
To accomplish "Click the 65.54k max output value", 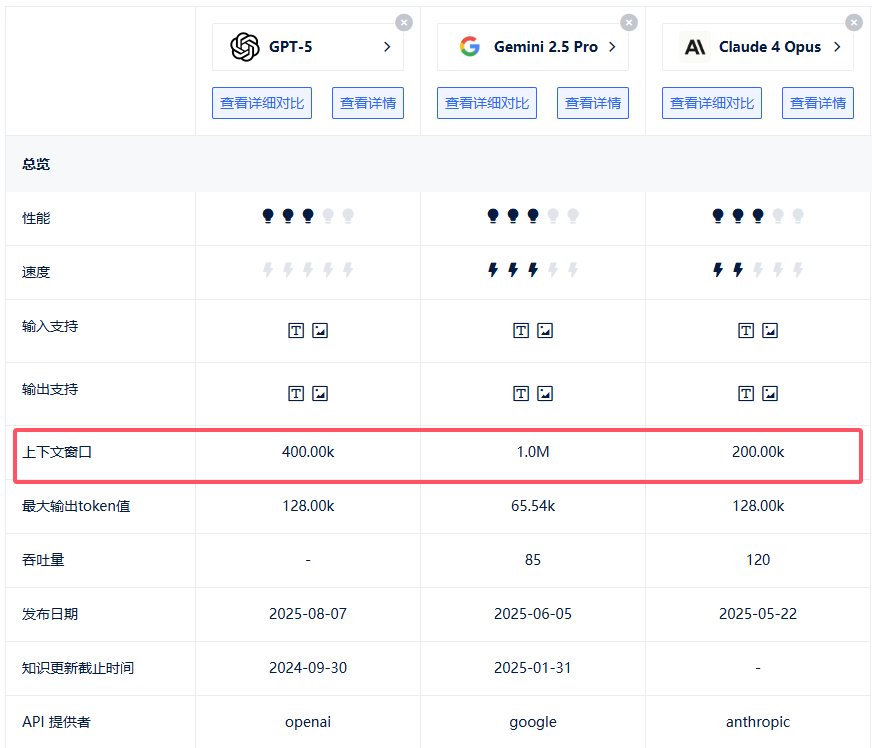I will [533, 506].
